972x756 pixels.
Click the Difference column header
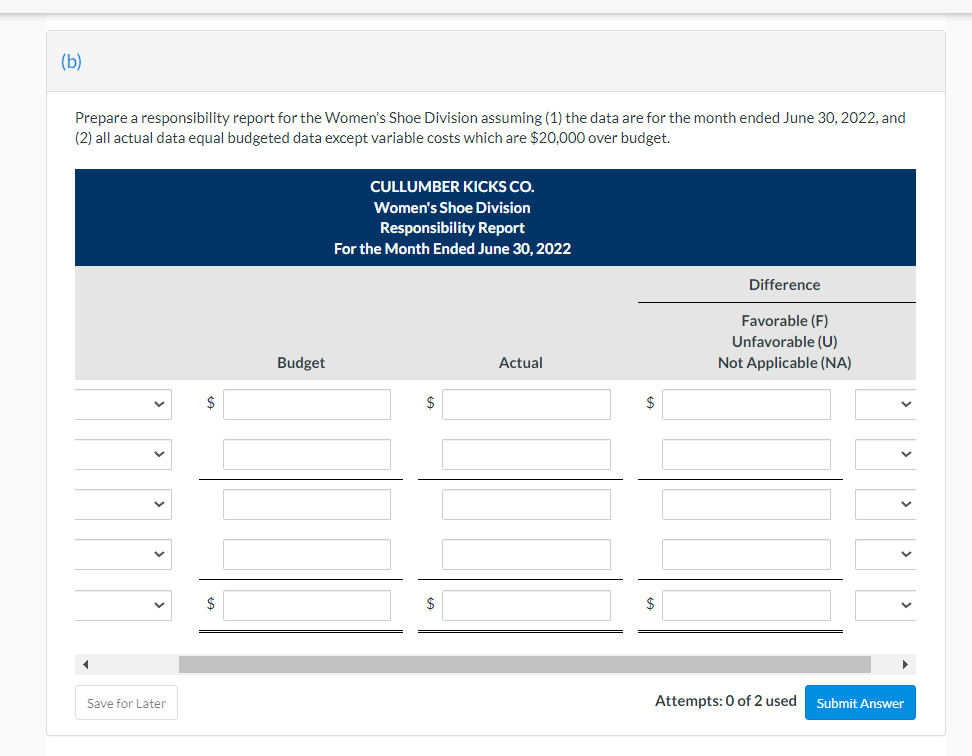tap(784, 284)
